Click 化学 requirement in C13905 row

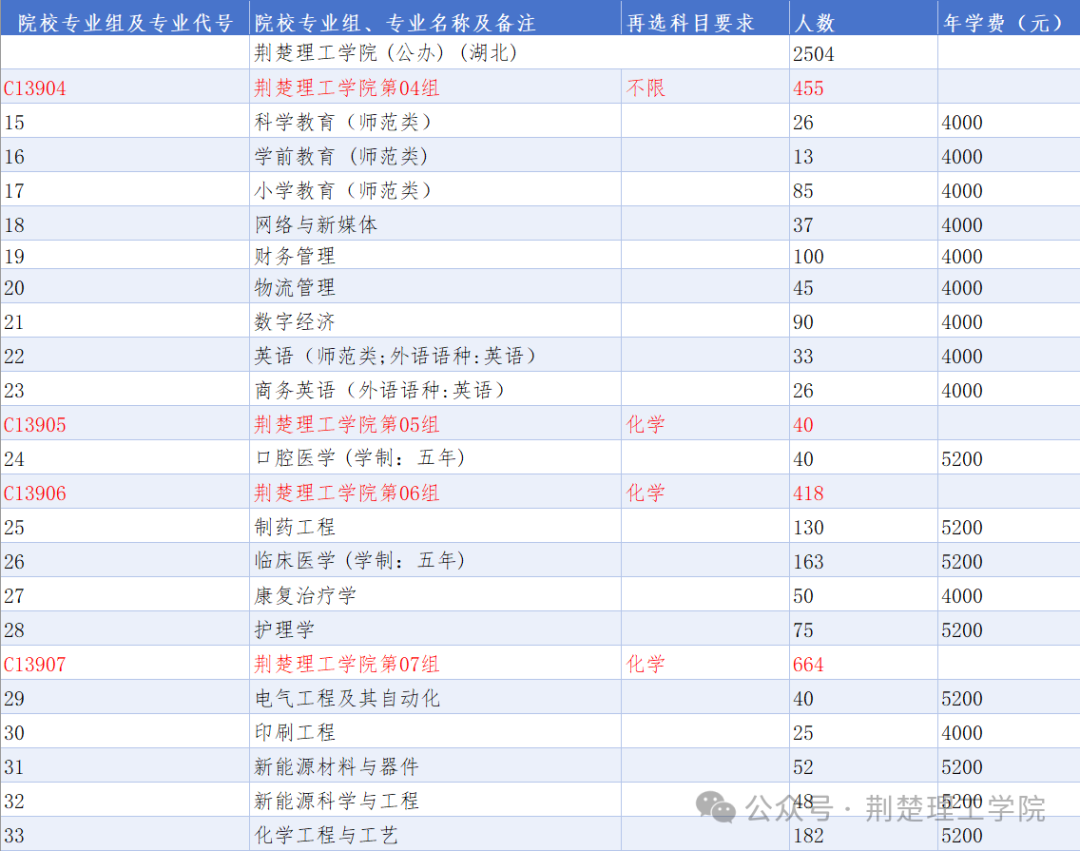[645, 424]
